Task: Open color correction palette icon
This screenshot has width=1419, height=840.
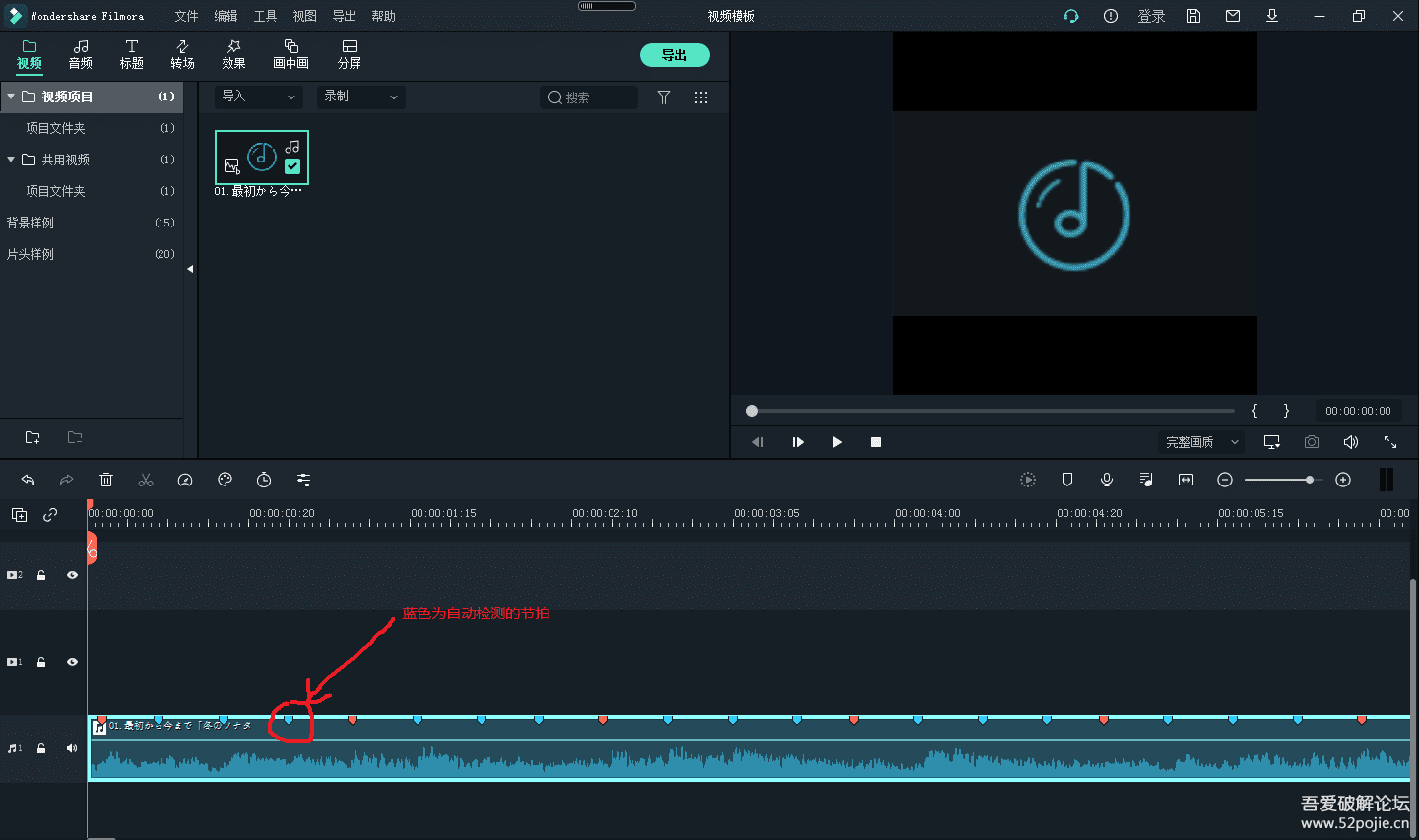Action: 225,480
